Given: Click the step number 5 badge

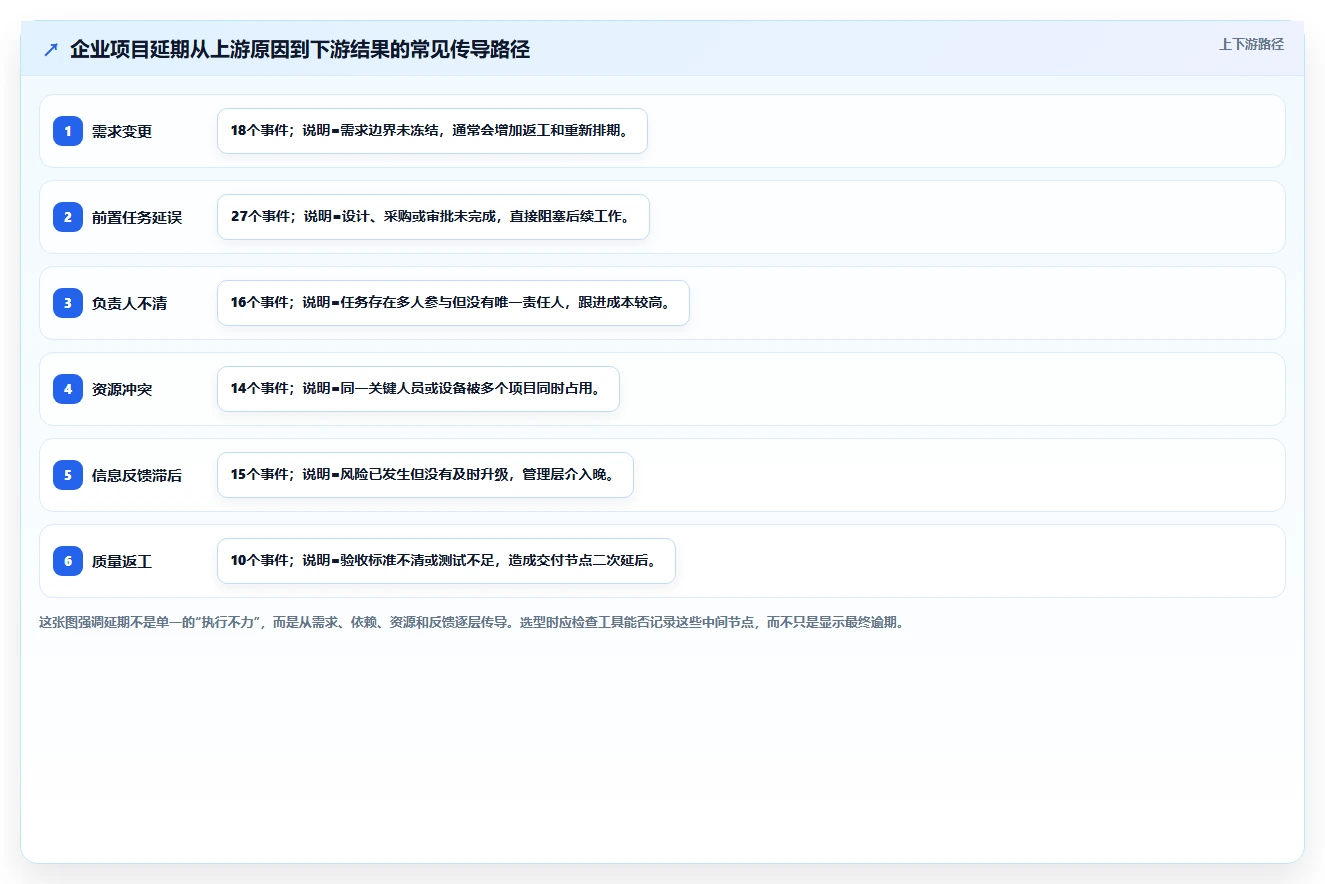Looking at the screenshot, I should tap(68, 475).
